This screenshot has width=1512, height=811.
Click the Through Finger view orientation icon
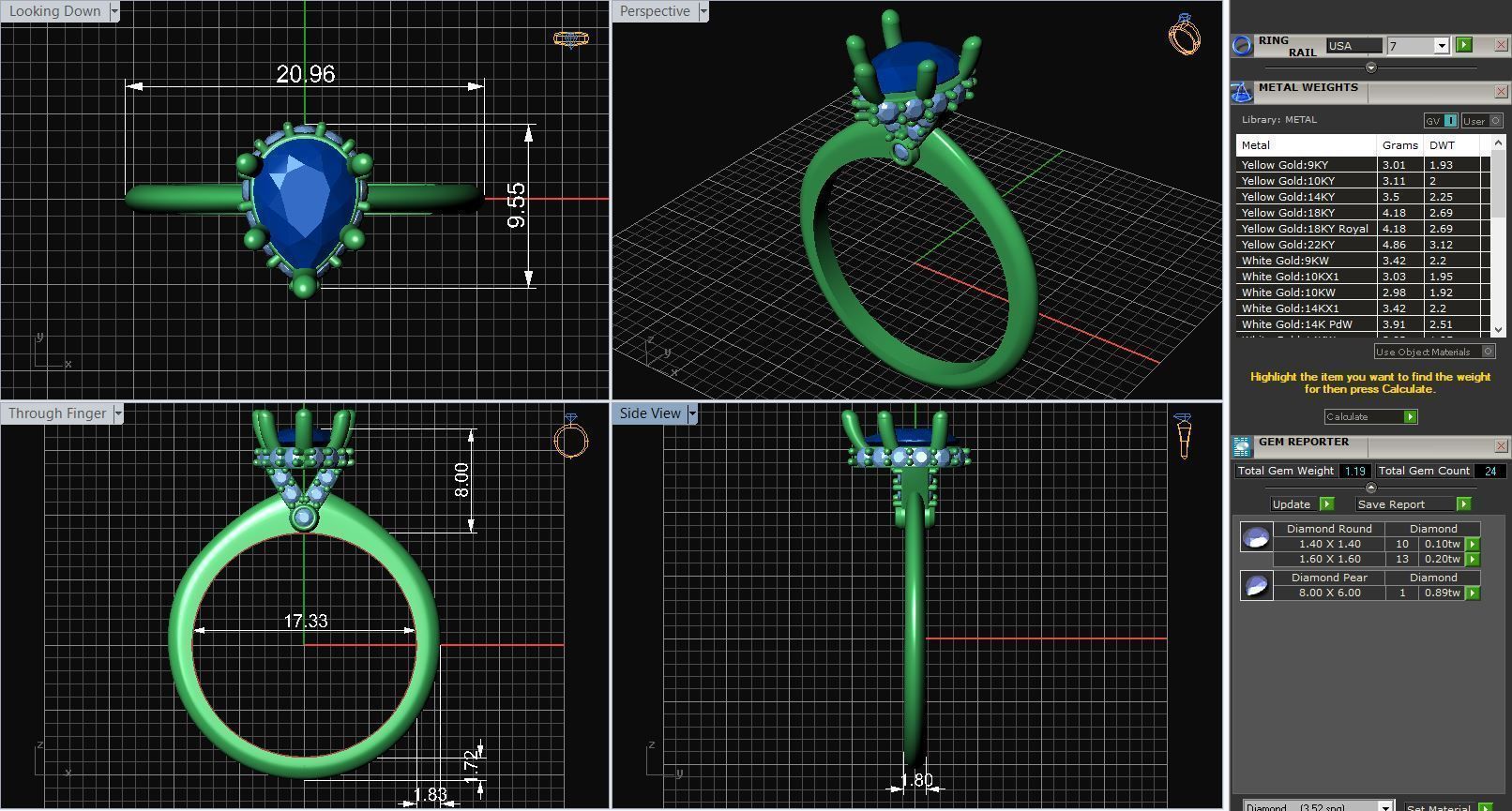pyautogui.click(x=570, y=436)
